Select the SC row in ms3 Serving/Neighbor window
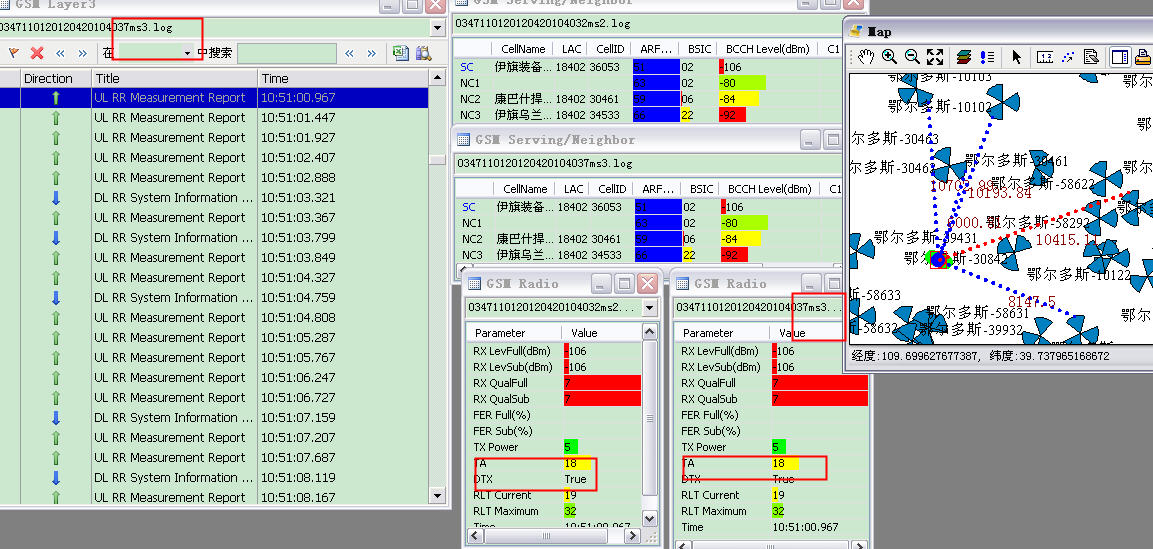 pyautogui.click(x=649, y=207)
